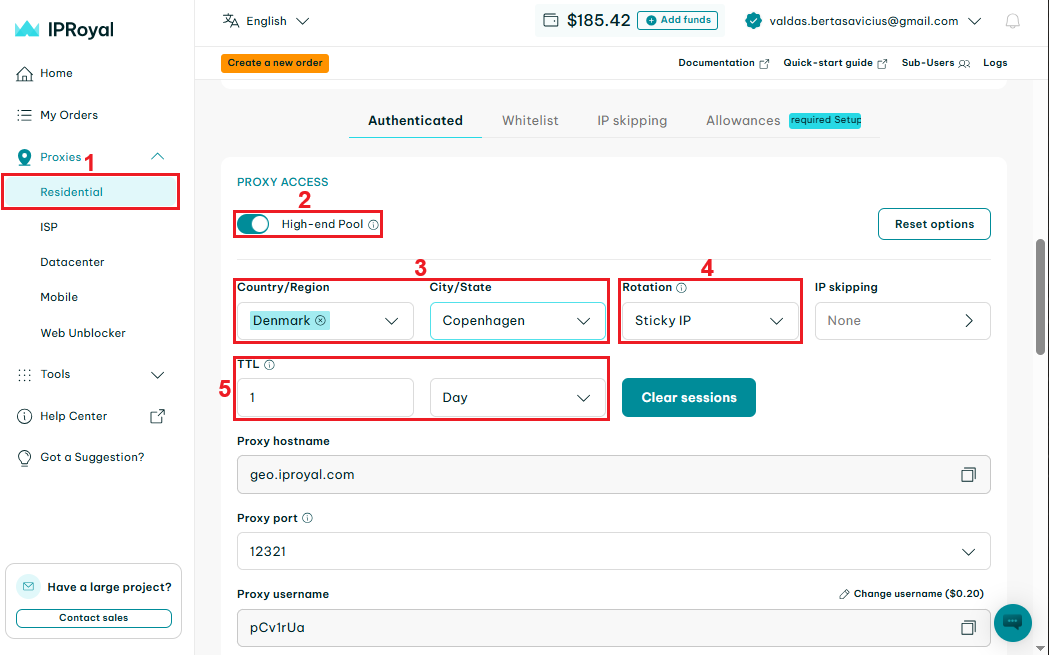Open the Quick-start guide link
The image size is (1049, 655).
(x=835, y=63)
